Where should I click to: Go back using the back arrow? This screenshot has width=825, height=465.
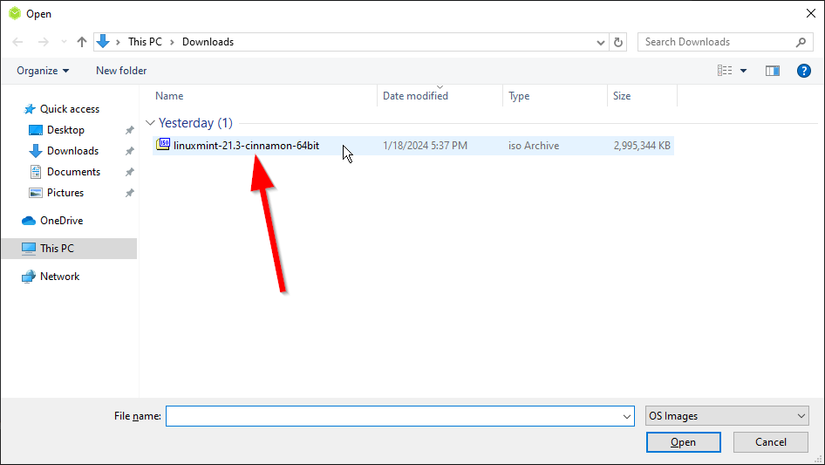click(x=17, y=42)
